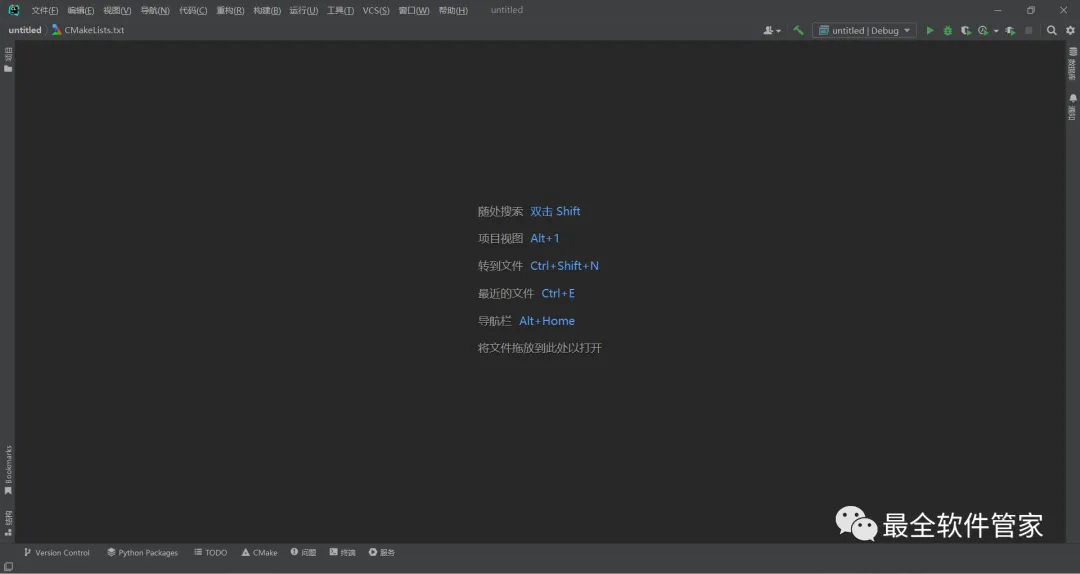Screen dimensions: 1080x574
Task: Toggle tool window bars icon in status bar
Action: point(8,567)
